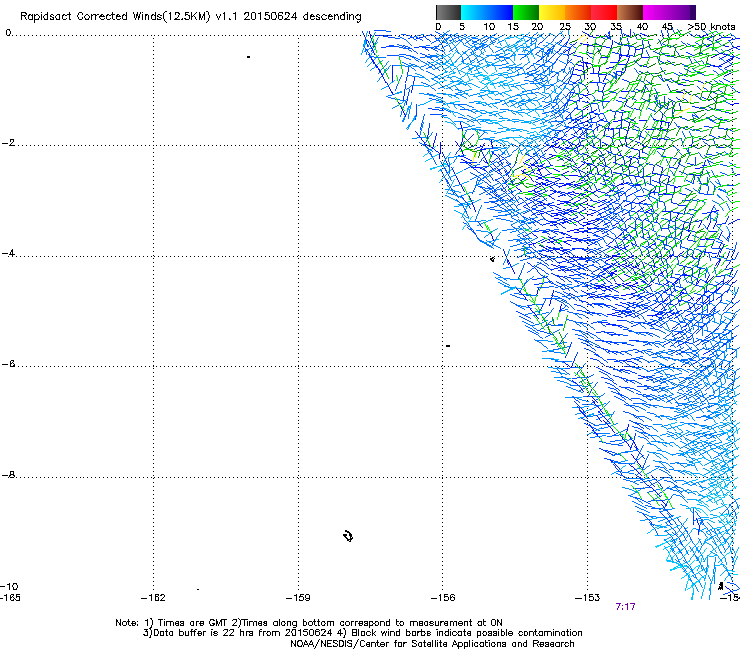Click the latitude label '-6'
Screen dimensions: 740x650
click(x=8, y=363)
